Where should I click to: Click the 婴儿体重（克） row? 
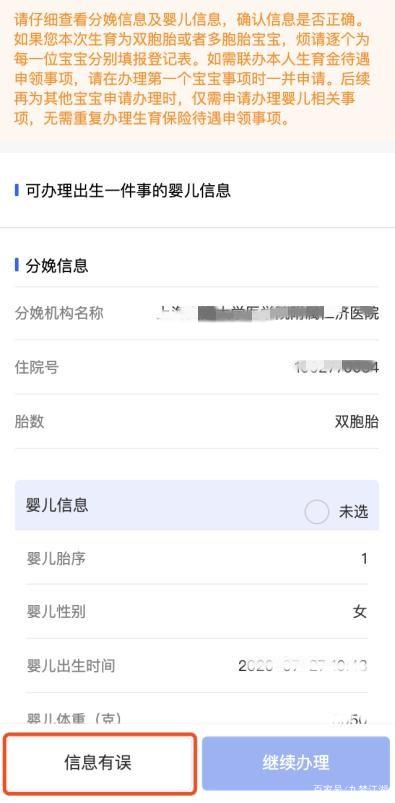[x=197, y=714]
